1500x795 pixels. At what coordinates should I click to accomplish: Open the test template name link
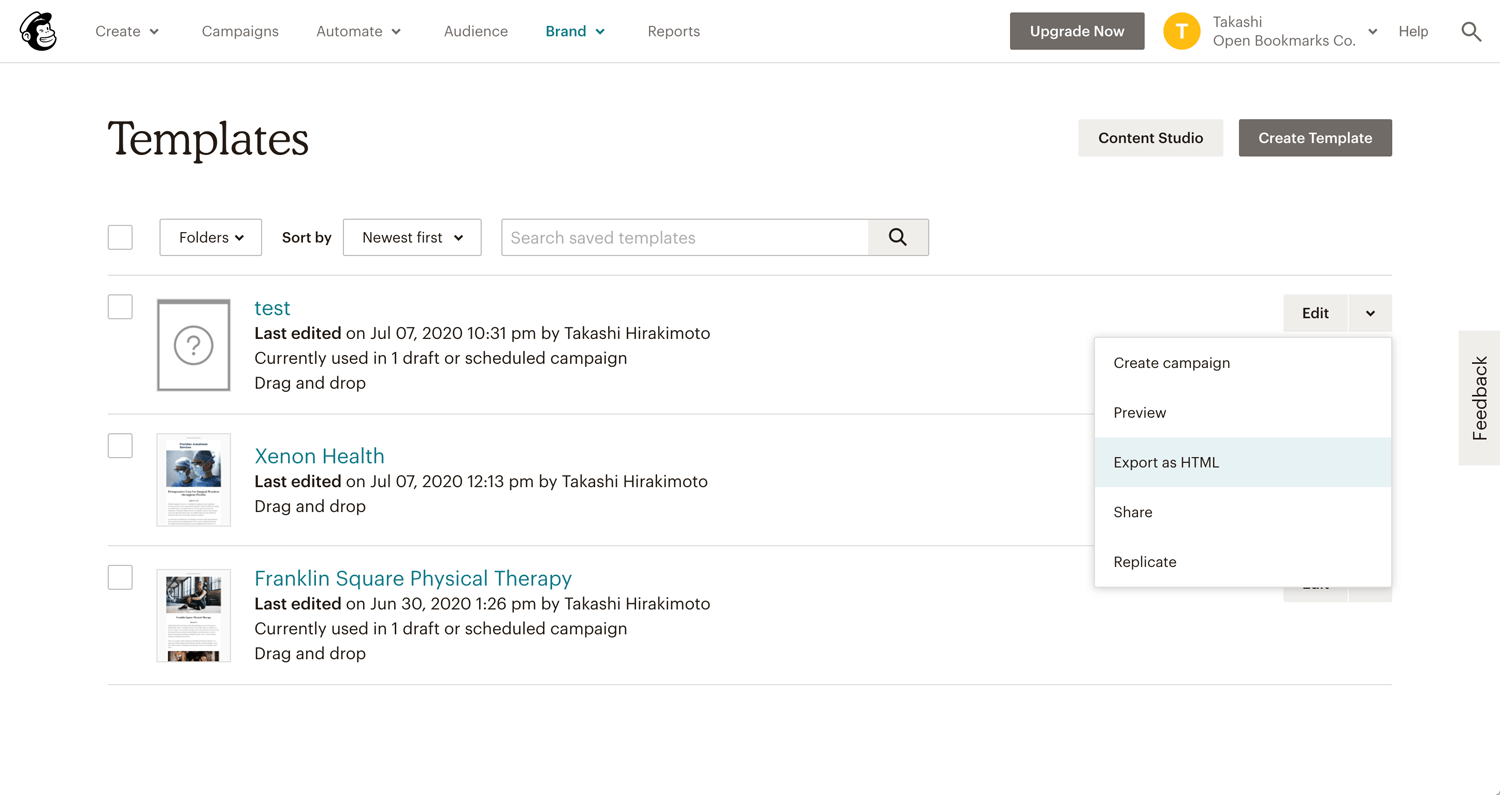(272, 308)
